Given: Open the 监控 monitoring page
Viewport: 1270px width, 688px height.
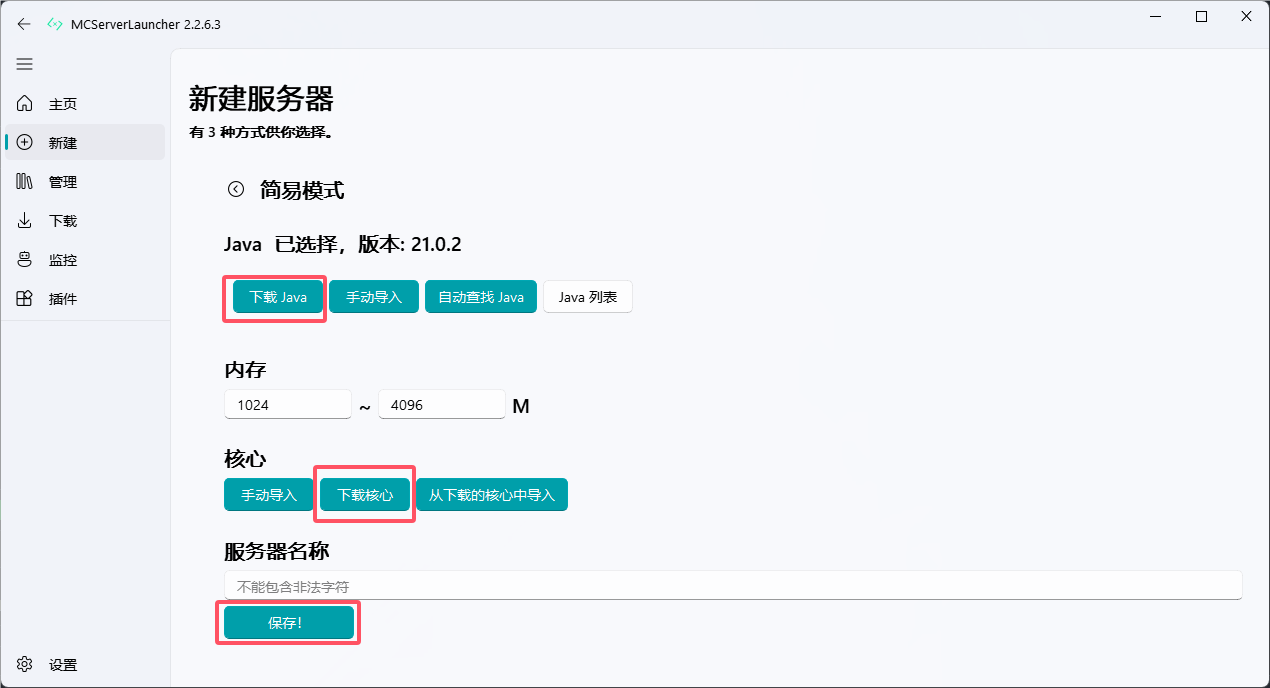Looking at the screenshot, I should 85,260.
